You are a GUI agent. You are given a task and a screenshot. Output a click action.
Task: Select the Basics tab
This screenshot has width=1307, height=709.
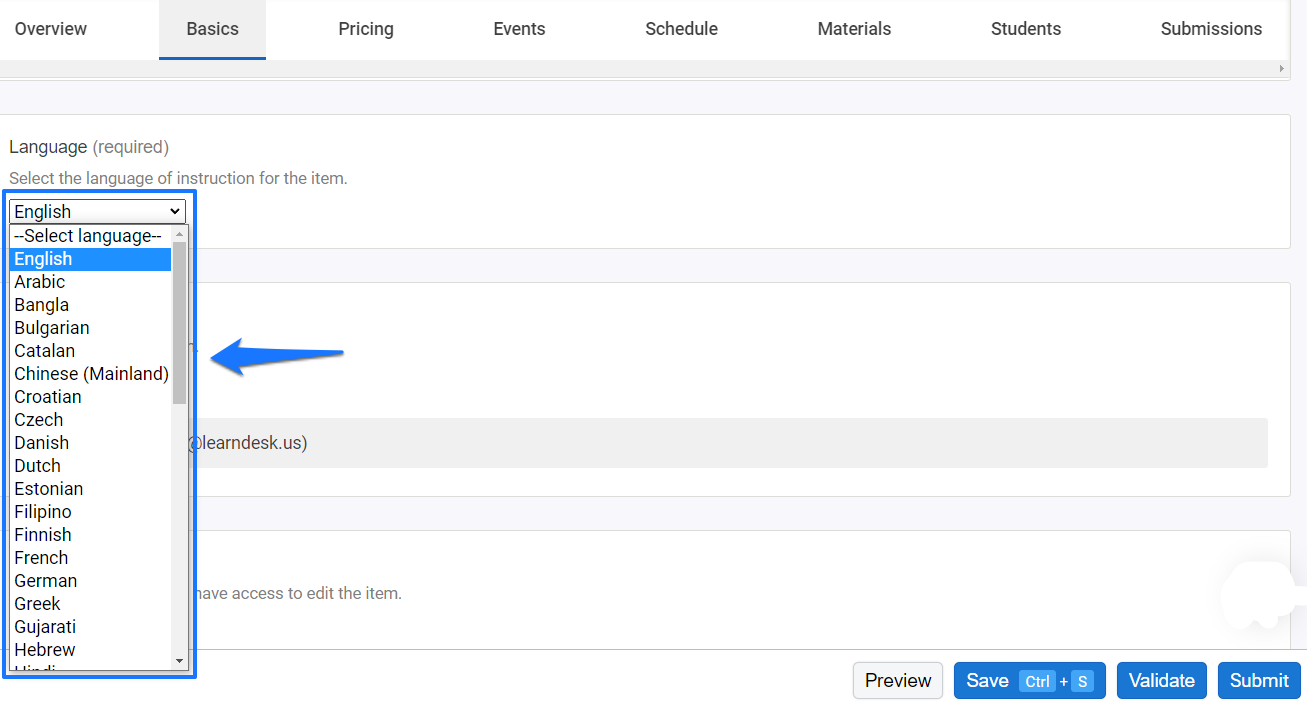[x=212, y=29]
